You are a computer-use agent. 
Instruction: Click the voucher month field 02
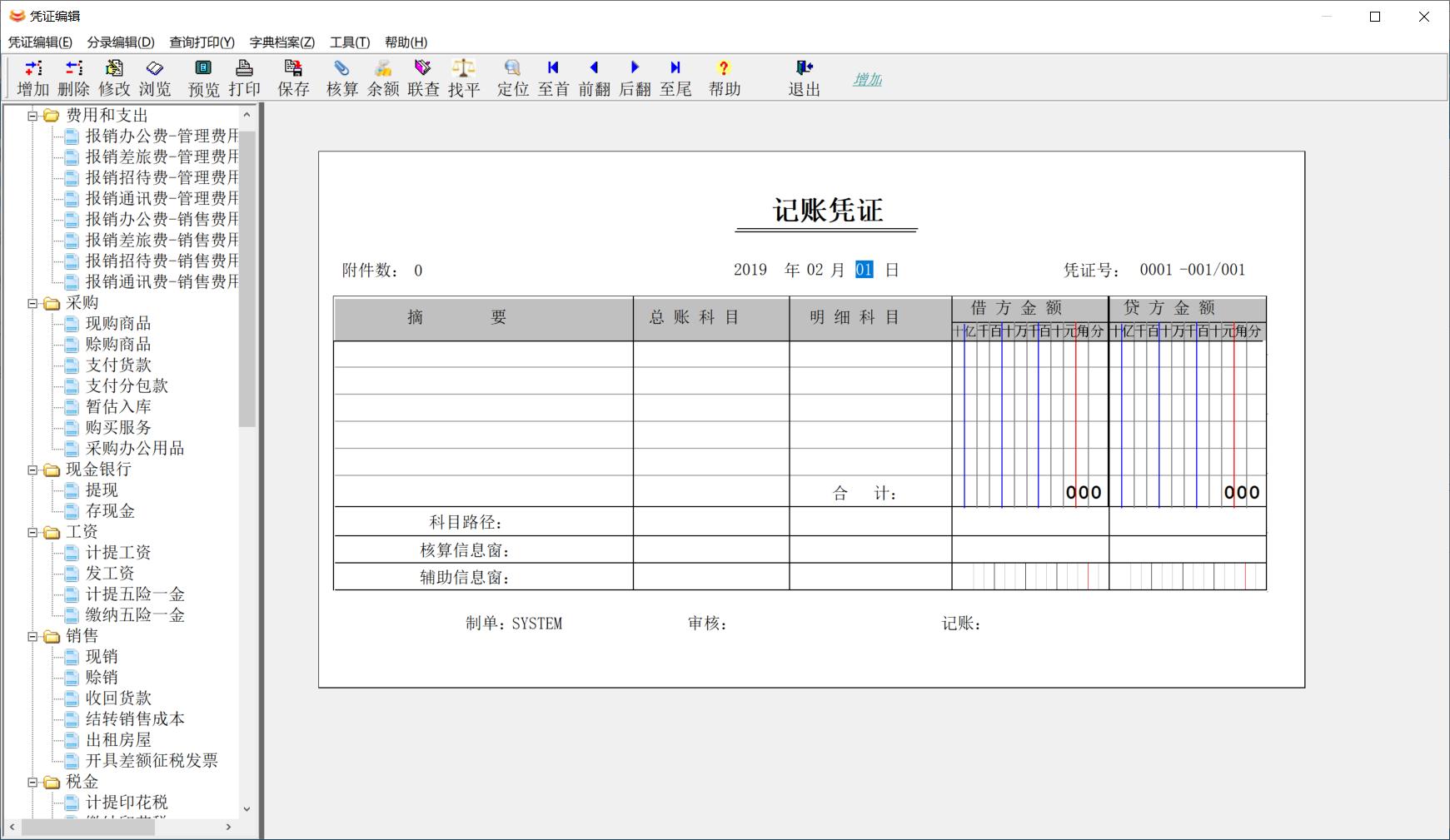click(x=815, y=270)
